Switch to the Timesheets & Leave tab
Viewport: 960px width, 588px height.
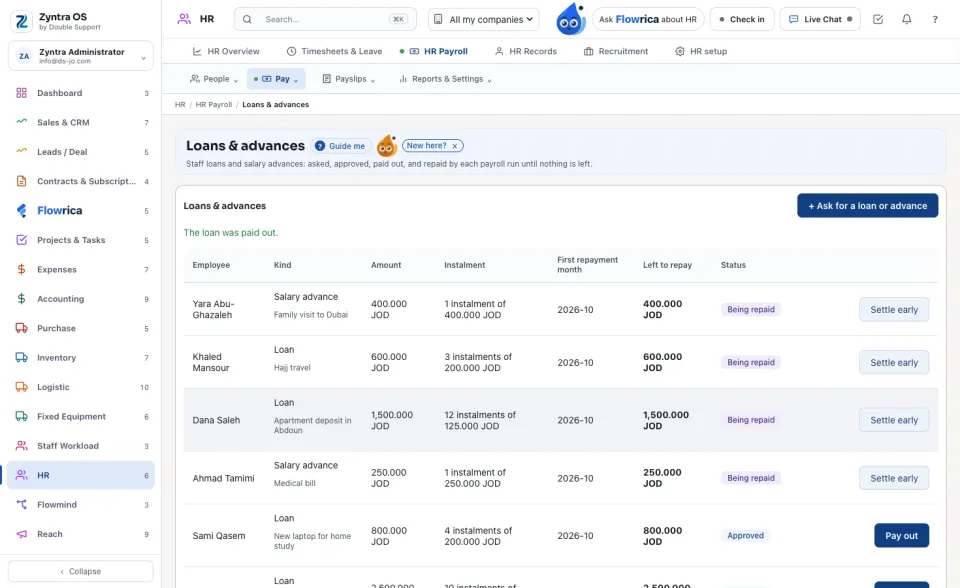334,51
